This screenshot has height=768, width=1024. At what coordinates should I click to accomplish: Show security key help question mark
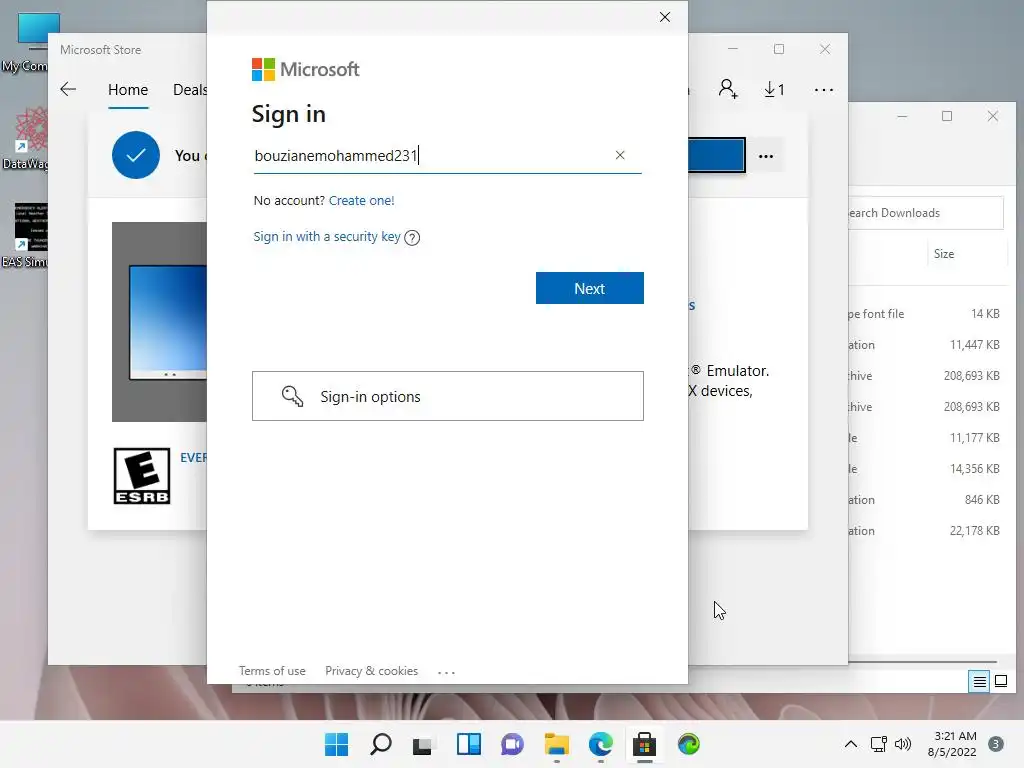[412, 238]
